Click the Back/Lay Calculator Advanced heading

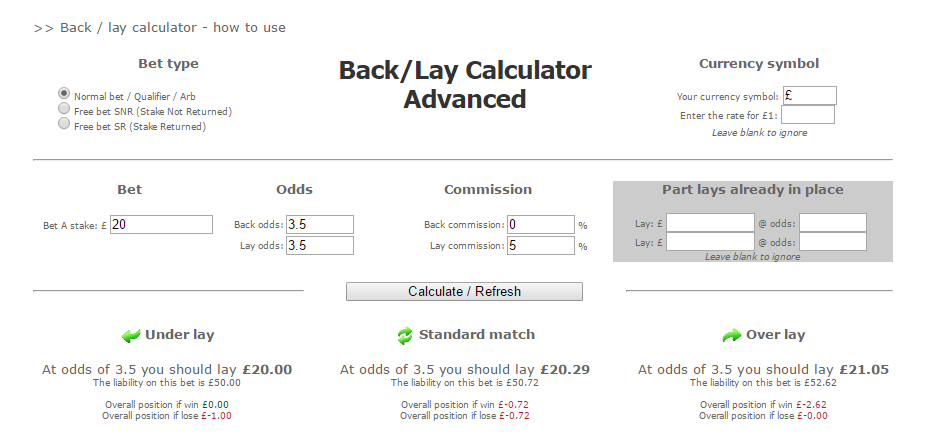(465, 85)
